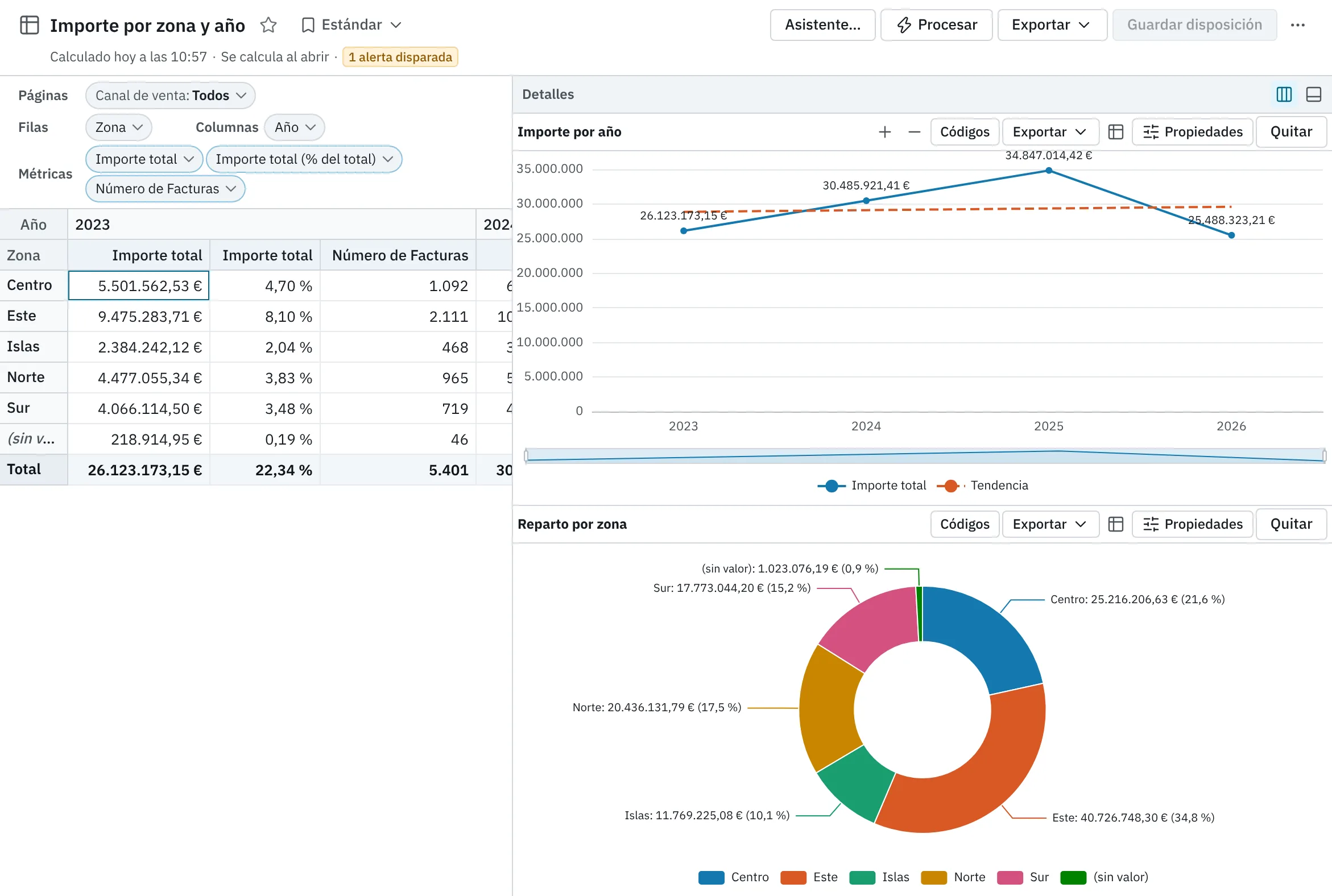Switch details to side-by-side column layout

pyautogui.click(x=1284, y=94)
